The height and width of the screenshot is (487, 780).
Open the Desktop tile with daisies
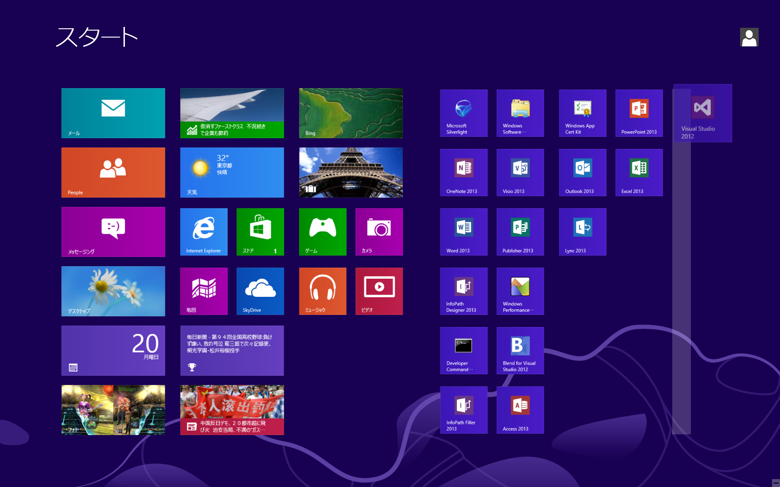[113, 291]
